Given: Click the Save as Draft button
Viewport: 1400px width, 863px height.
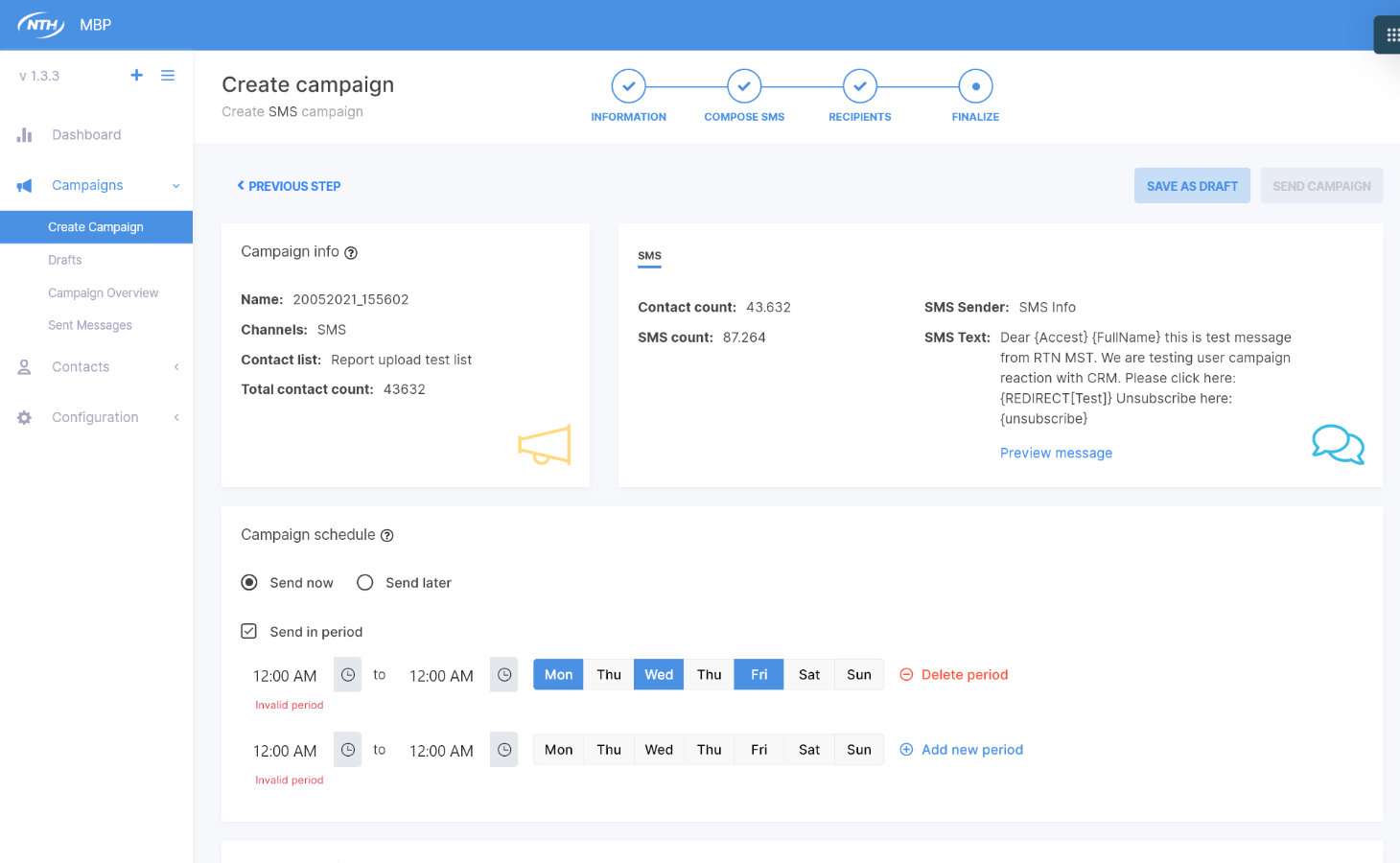Looking at the screenshot, I should [x=1192, y=186].
